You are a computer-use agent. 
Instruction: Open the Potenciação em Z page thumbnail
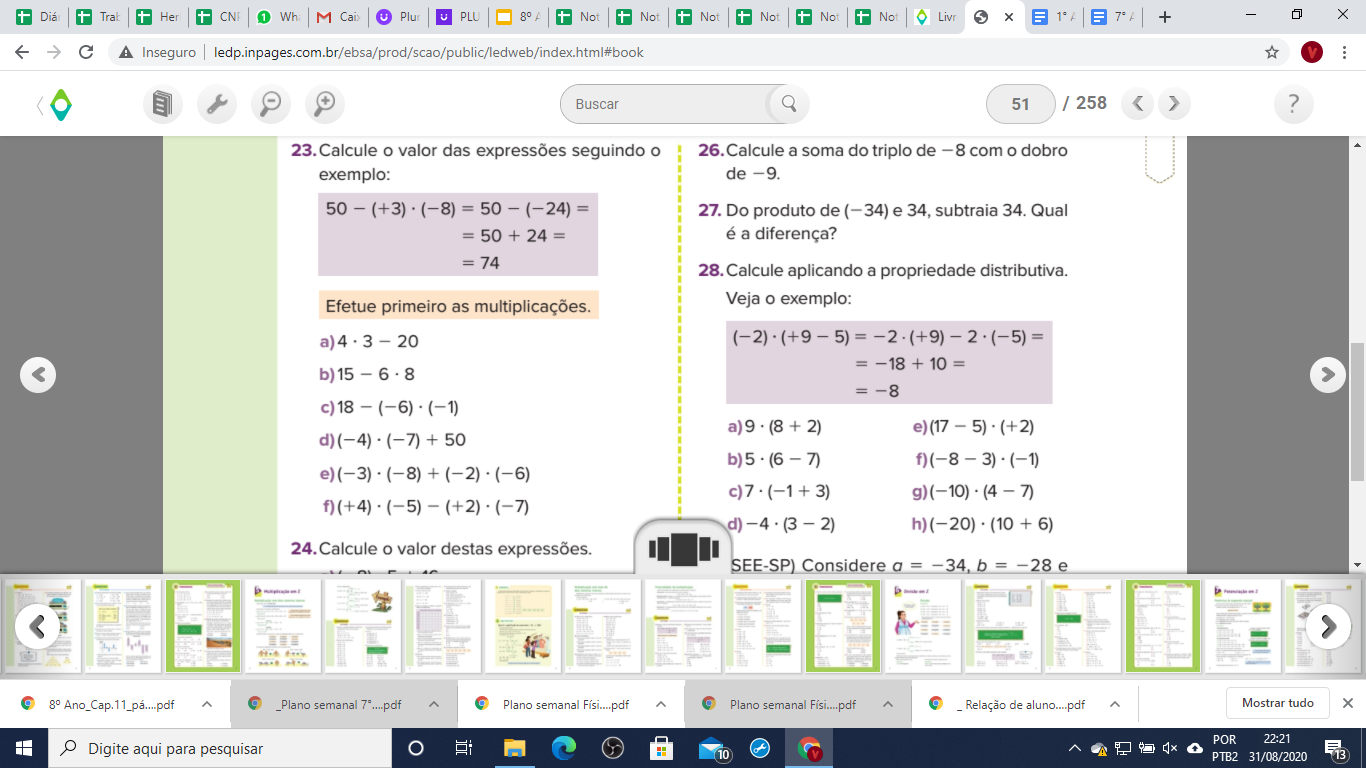point(1244,627)
